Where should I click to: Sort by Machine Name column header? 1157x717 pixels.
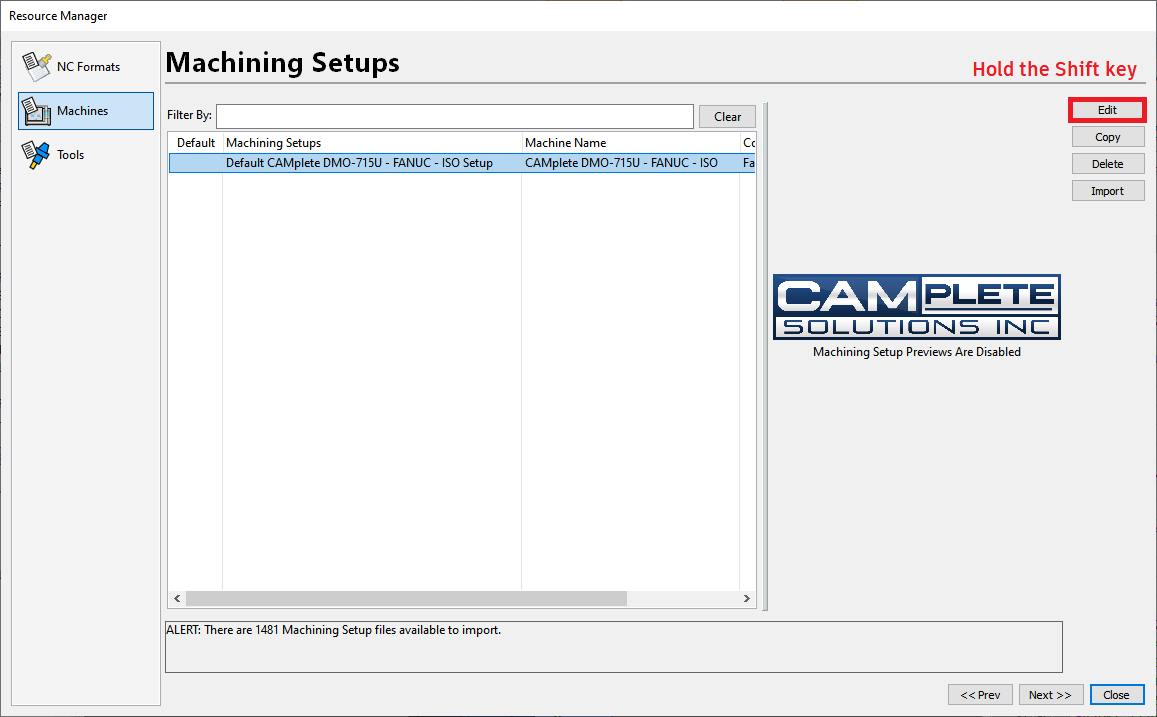(x=631, y=142)
